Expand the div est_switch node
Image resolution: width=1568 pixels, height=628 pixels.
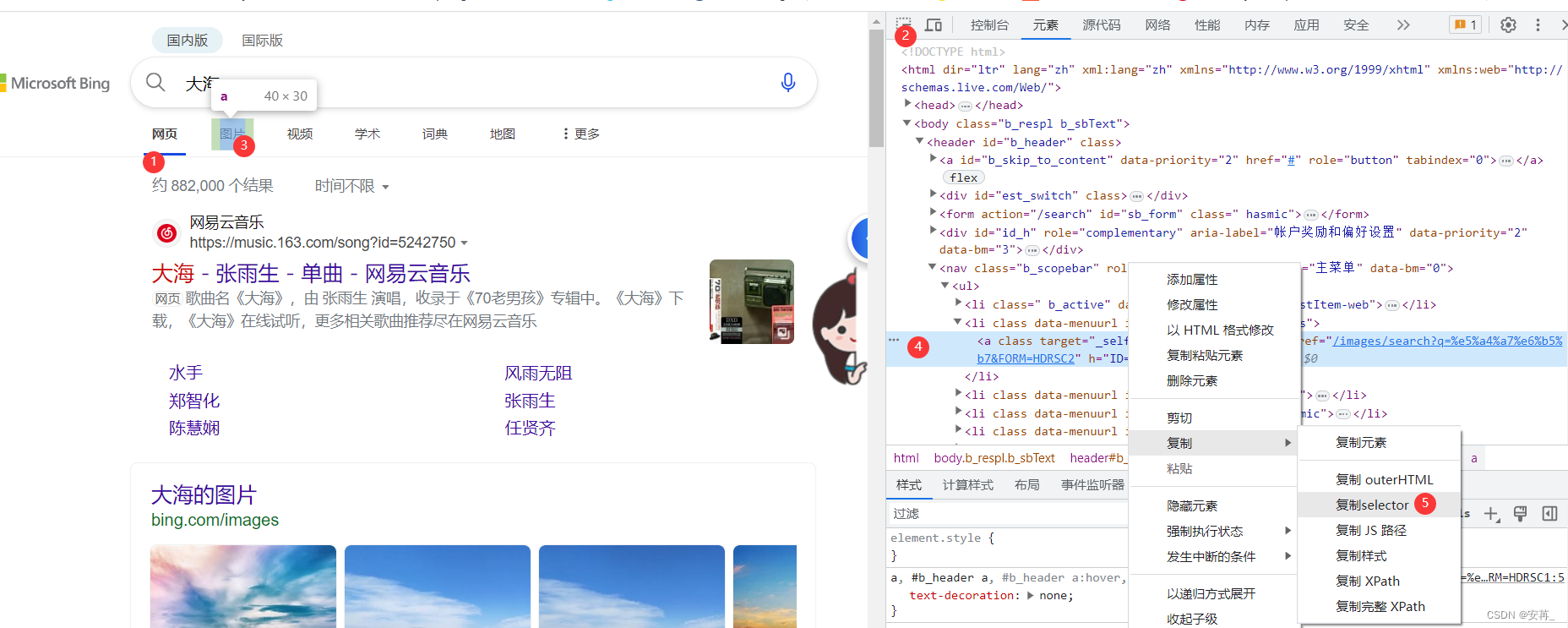tap(934, 195)
